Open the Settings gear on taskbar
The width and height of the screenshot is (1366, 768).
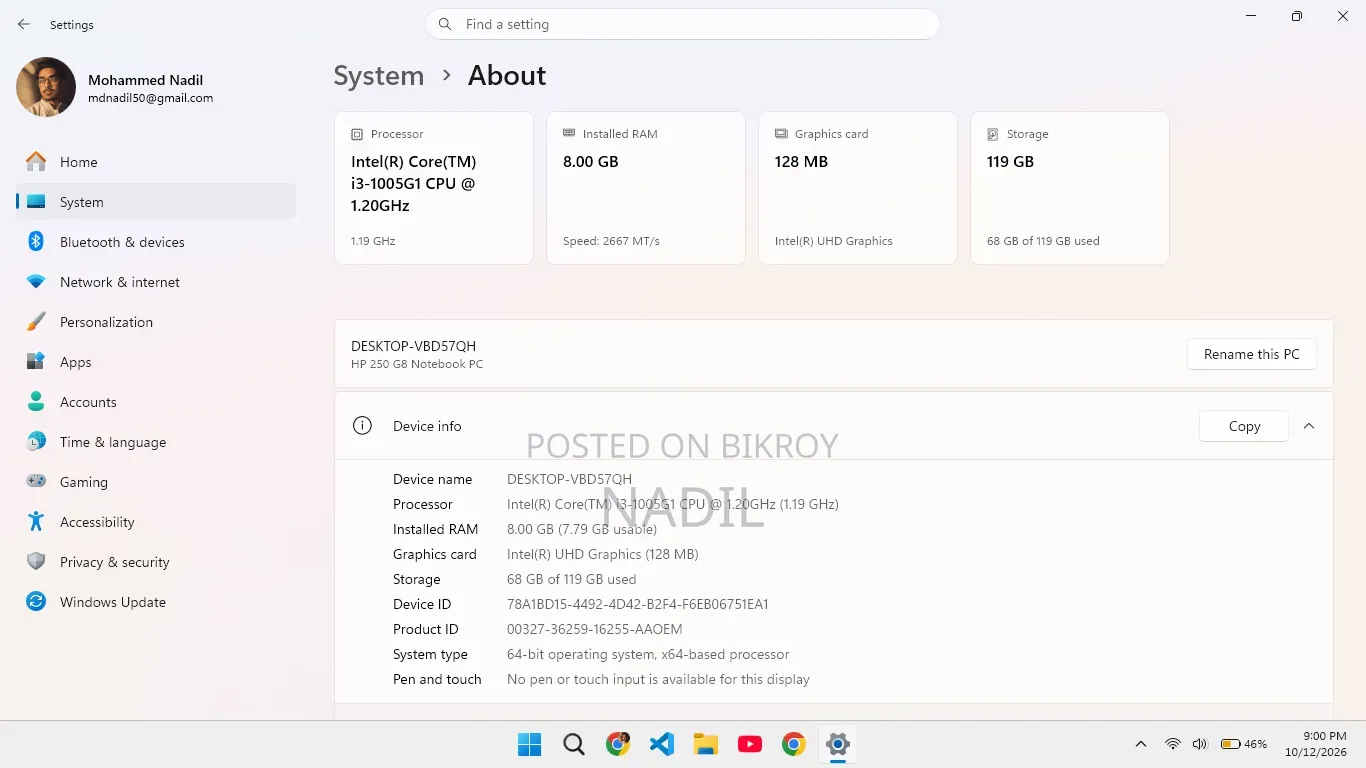click(x=837, y=744)
